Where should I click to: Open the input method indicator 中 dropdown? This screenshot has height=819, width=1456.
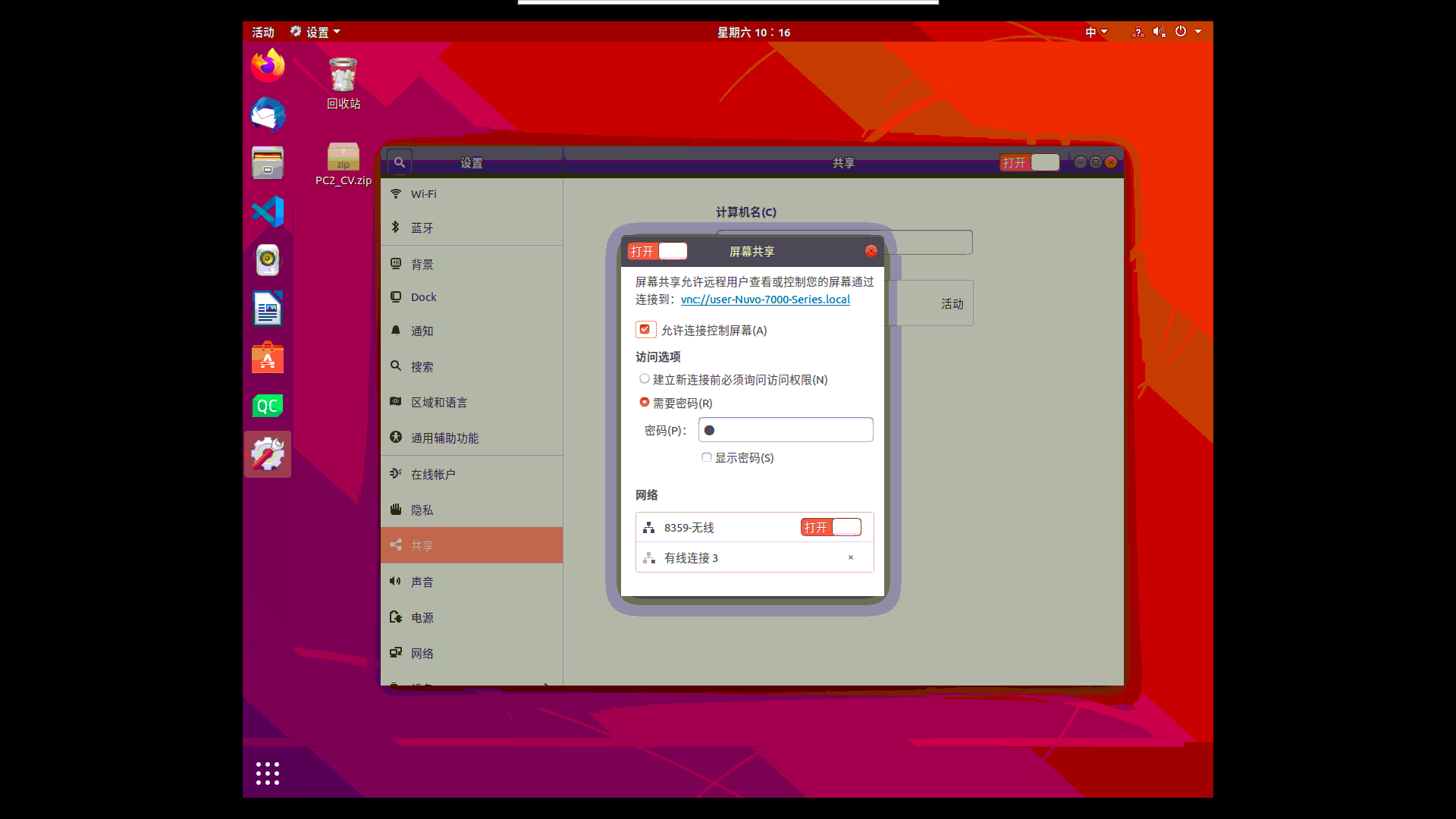pyautogui.click(x=1094, y=32)
